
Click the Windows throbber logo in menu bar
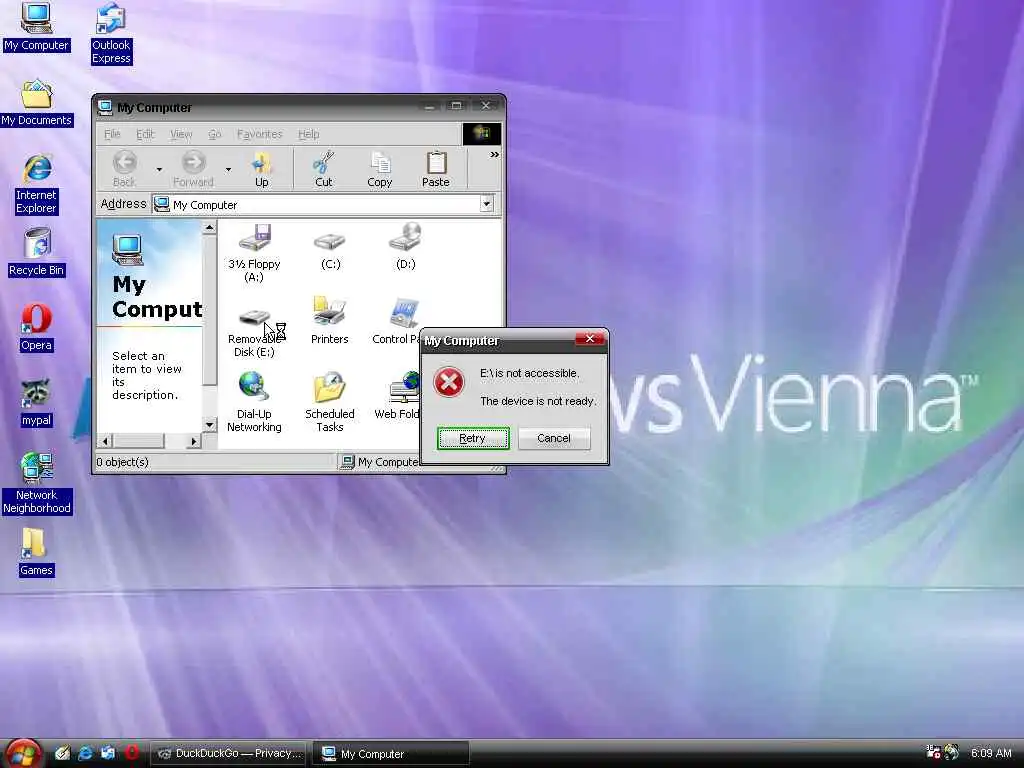(481, 133)
